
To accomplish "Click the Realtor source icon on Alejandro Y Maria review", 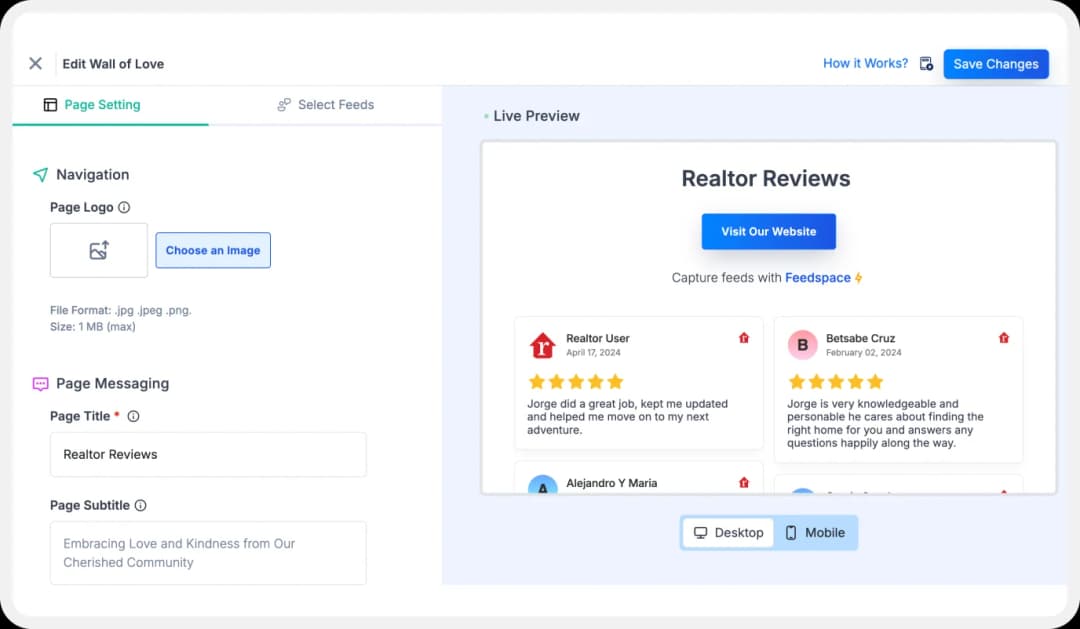I will tap(743, 483).
